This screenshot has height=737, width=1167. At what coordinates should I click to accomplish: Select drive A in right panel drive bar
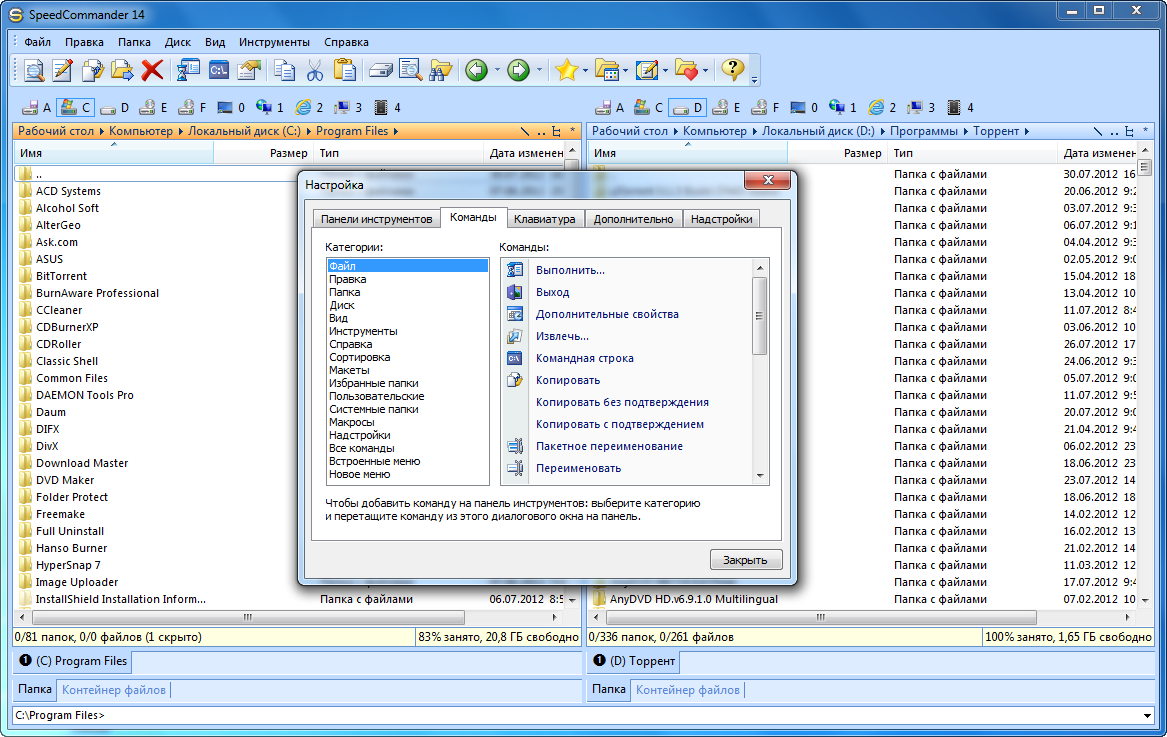[610, 108]
